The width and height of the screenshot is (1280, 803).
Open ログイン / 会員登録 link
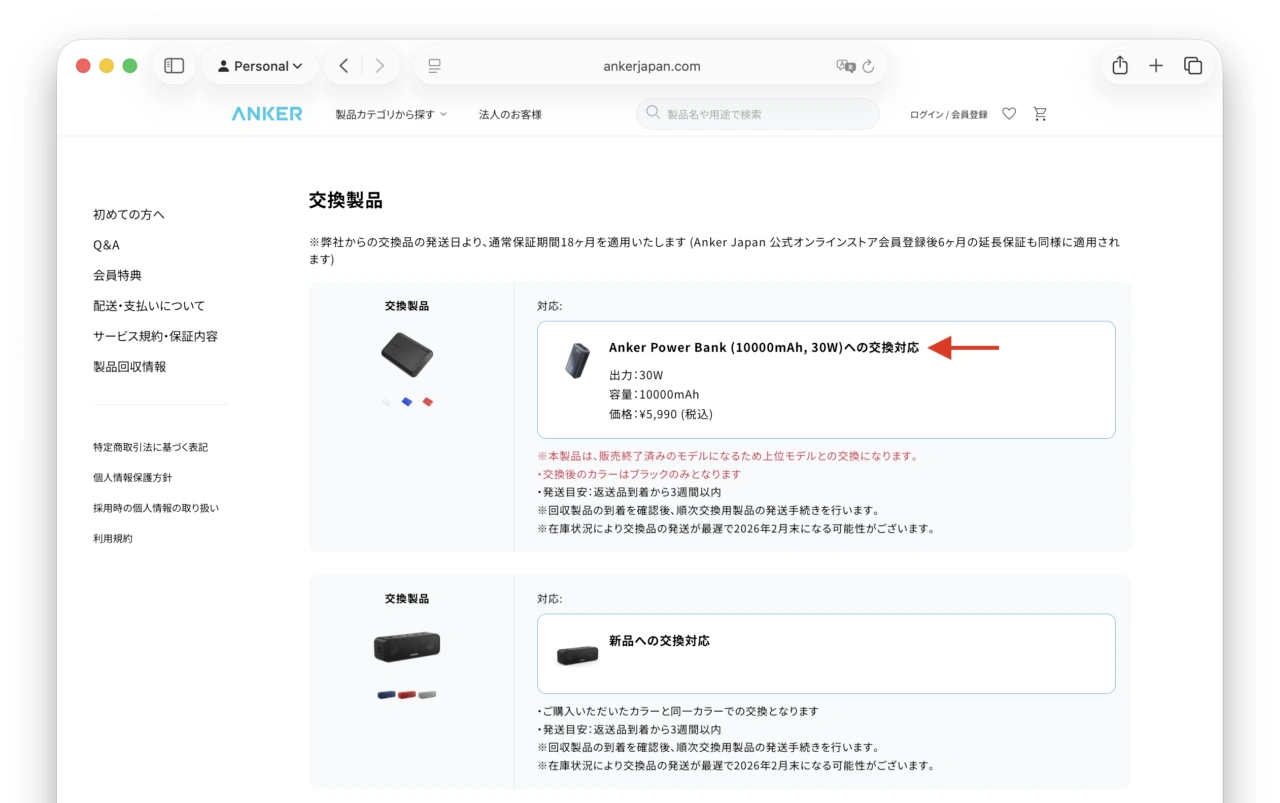point(948,114)
